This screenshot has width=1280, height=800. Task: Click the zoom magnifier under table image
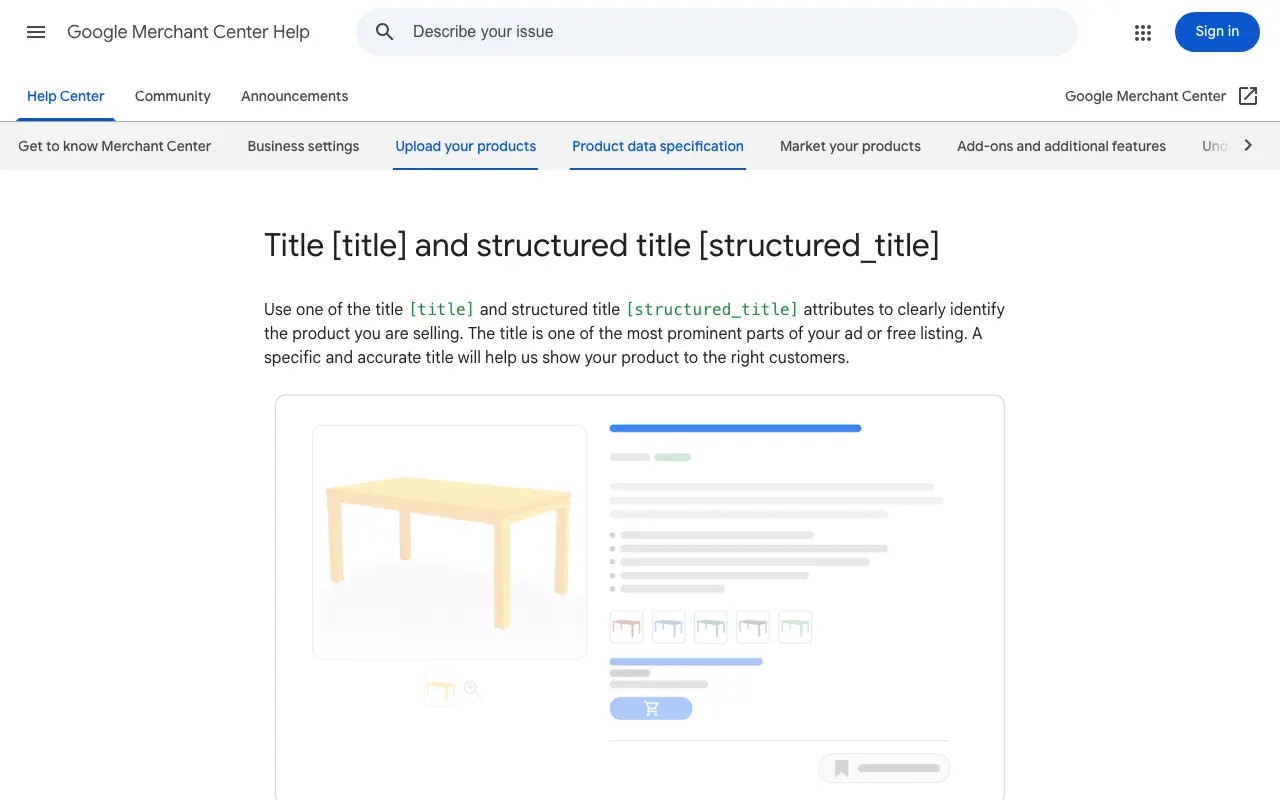pyautogui.click(x=473, y=689)
